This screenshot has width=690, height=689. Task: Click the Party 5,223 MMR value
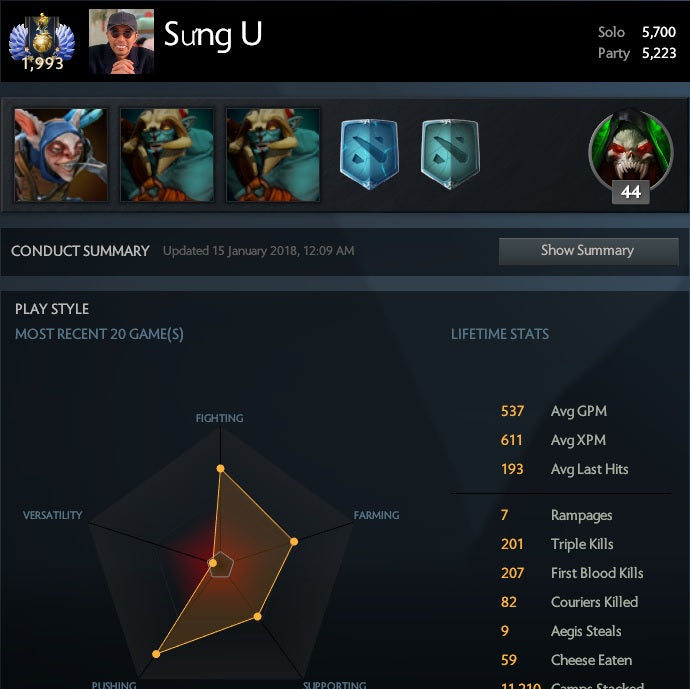click(658, 53)
